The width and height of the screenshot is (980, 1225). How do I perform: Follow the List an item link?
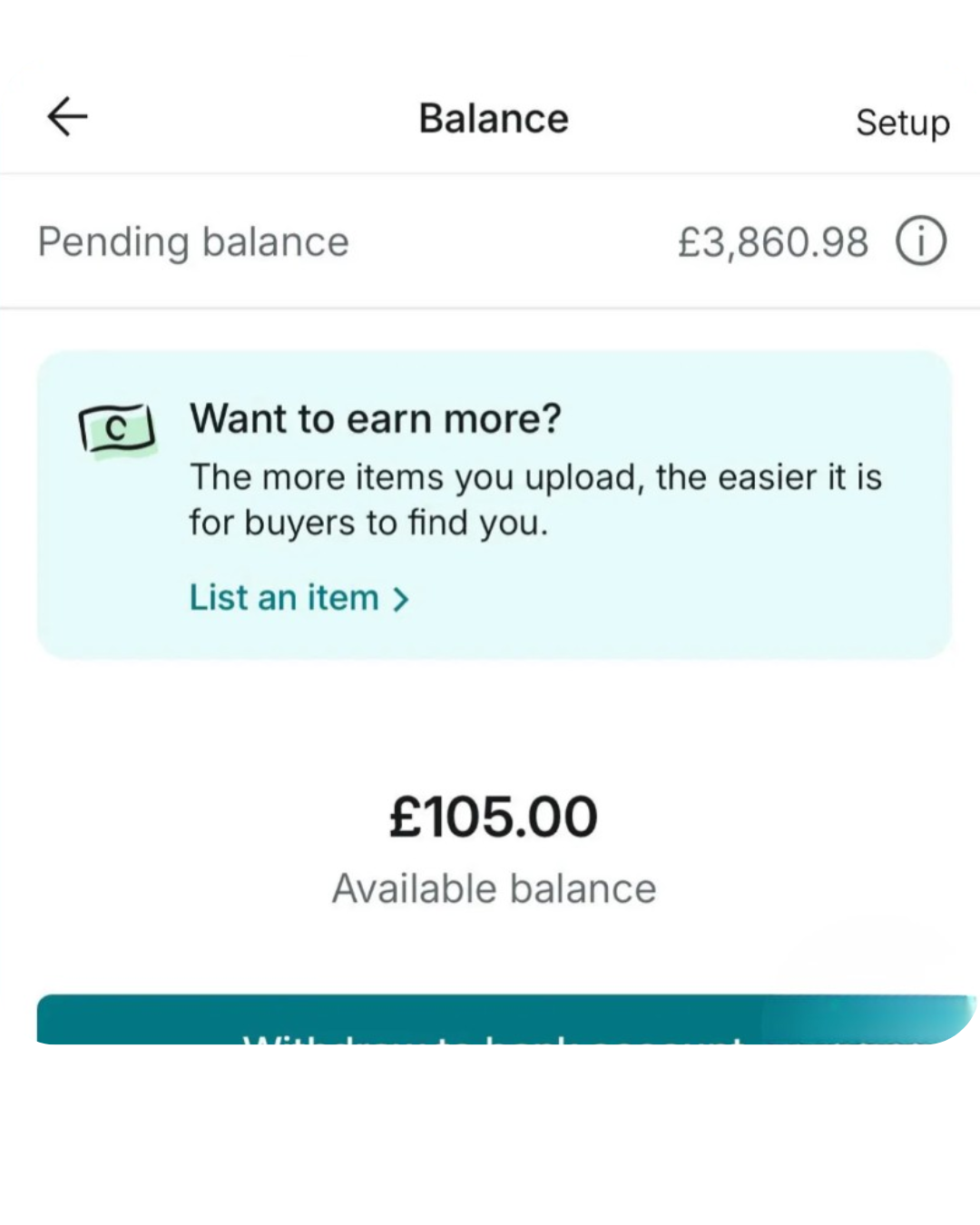(x=284, y=598)
